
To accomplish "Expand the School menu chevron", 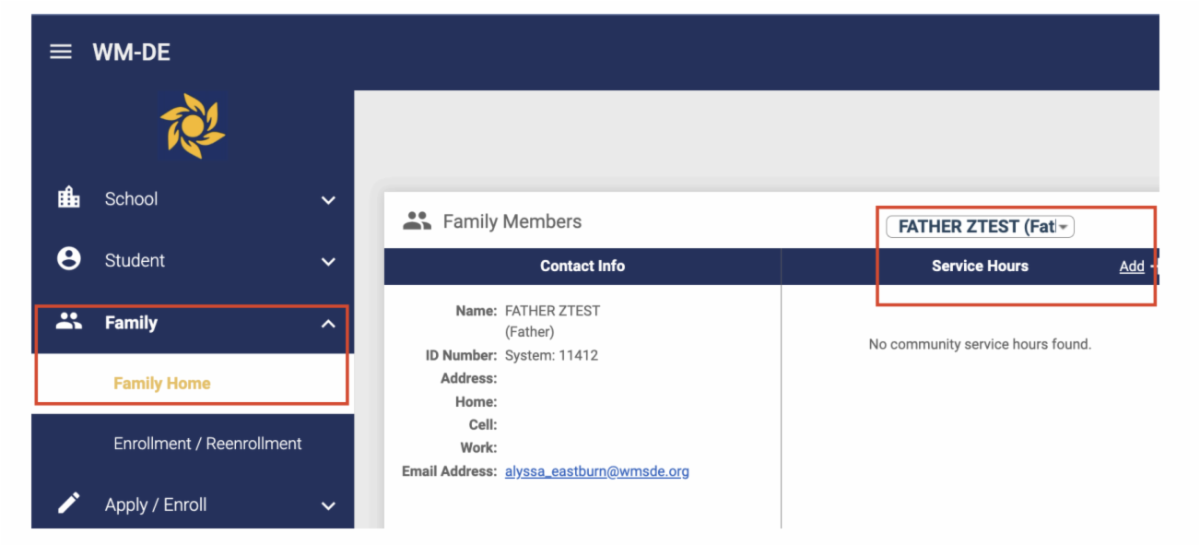I will [x=328, y=200].
